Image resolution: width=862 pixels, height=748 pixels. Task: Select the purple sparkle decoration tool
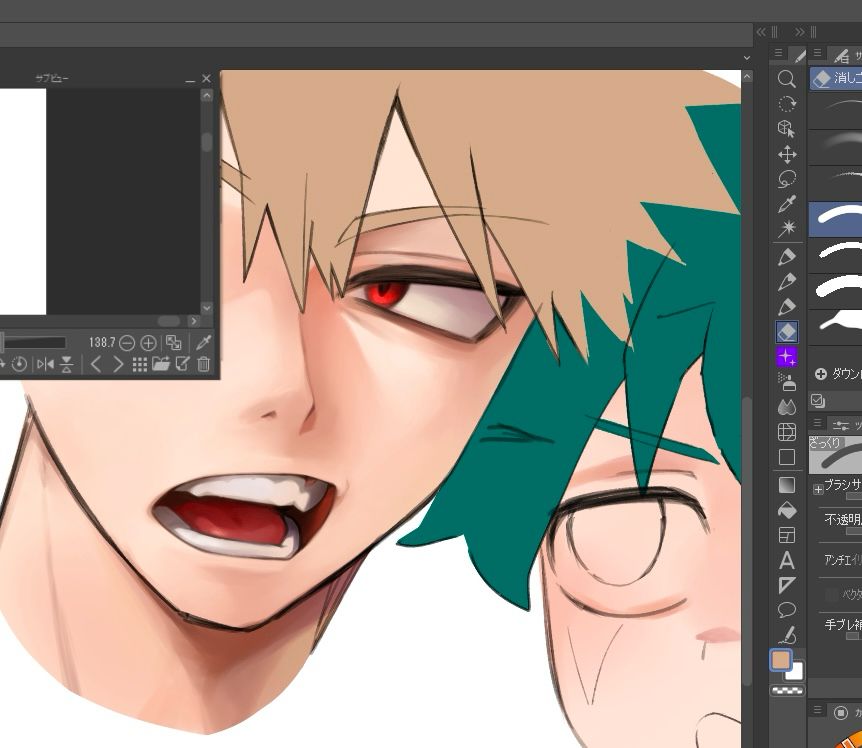point(787,357)
